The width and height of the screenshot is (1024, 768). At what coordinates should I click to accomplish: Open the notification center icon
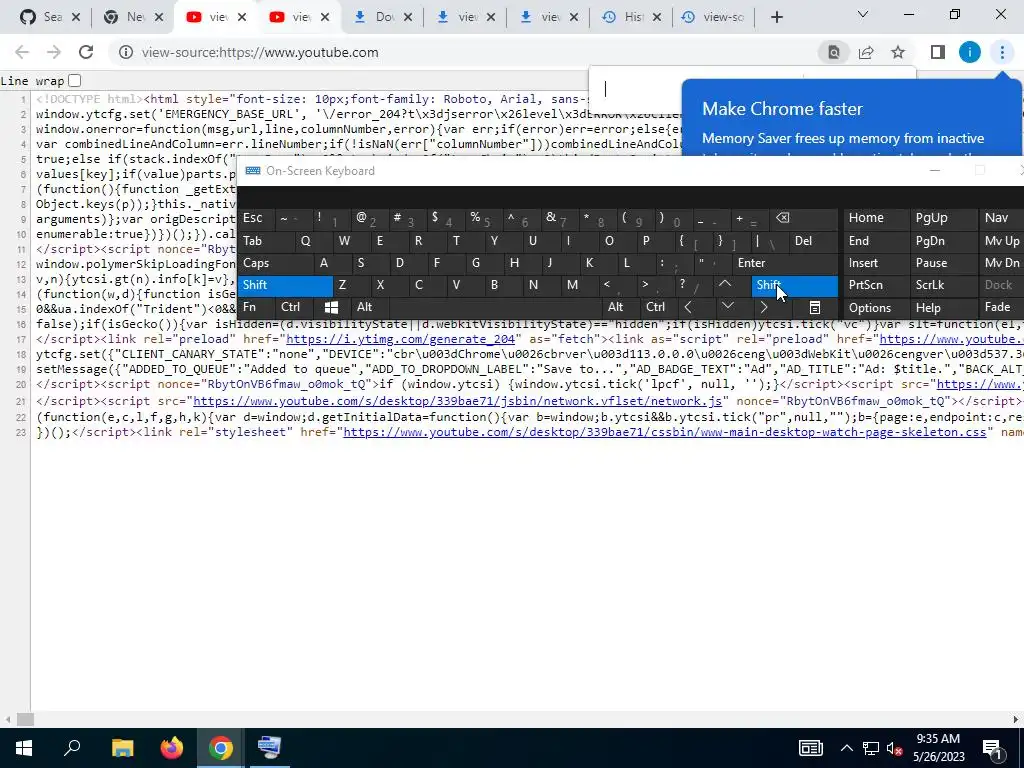[993, 748]
